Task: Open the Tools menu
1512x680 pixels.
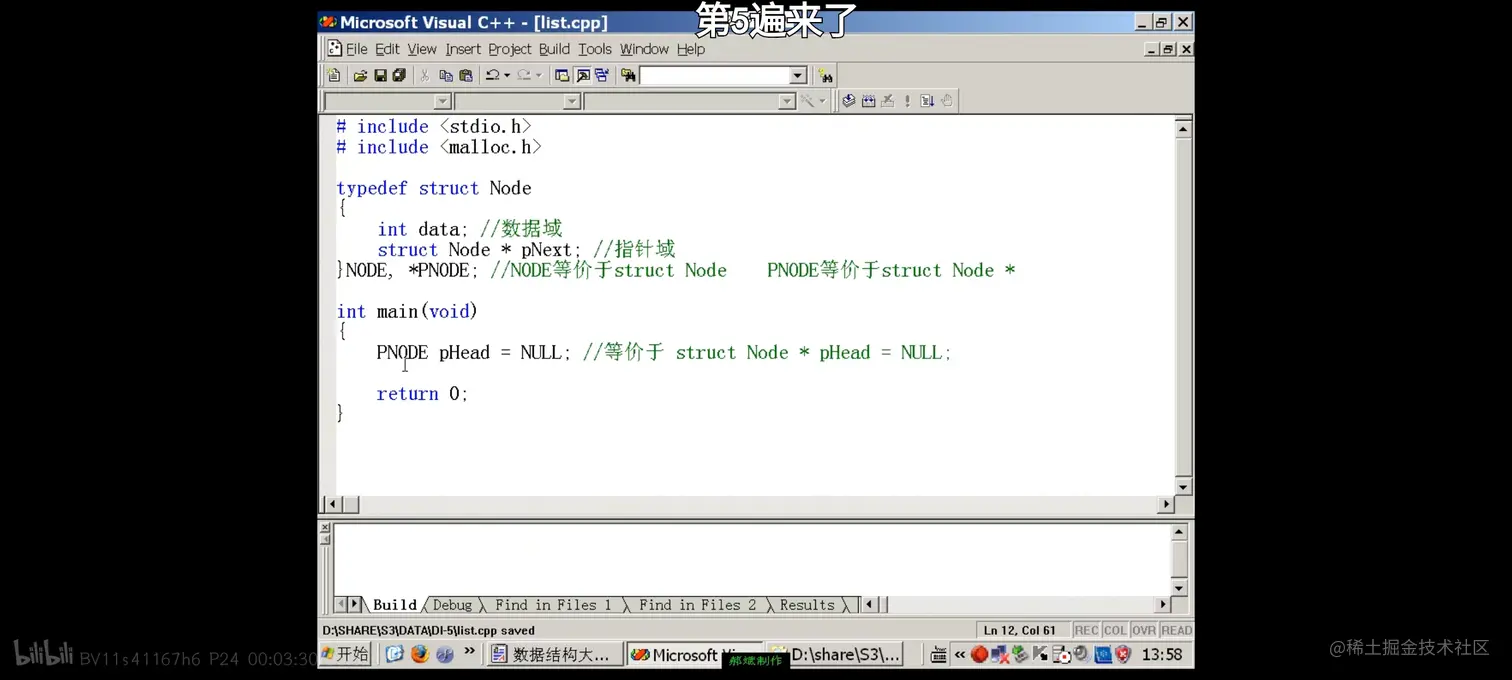Action: (595, 49)
